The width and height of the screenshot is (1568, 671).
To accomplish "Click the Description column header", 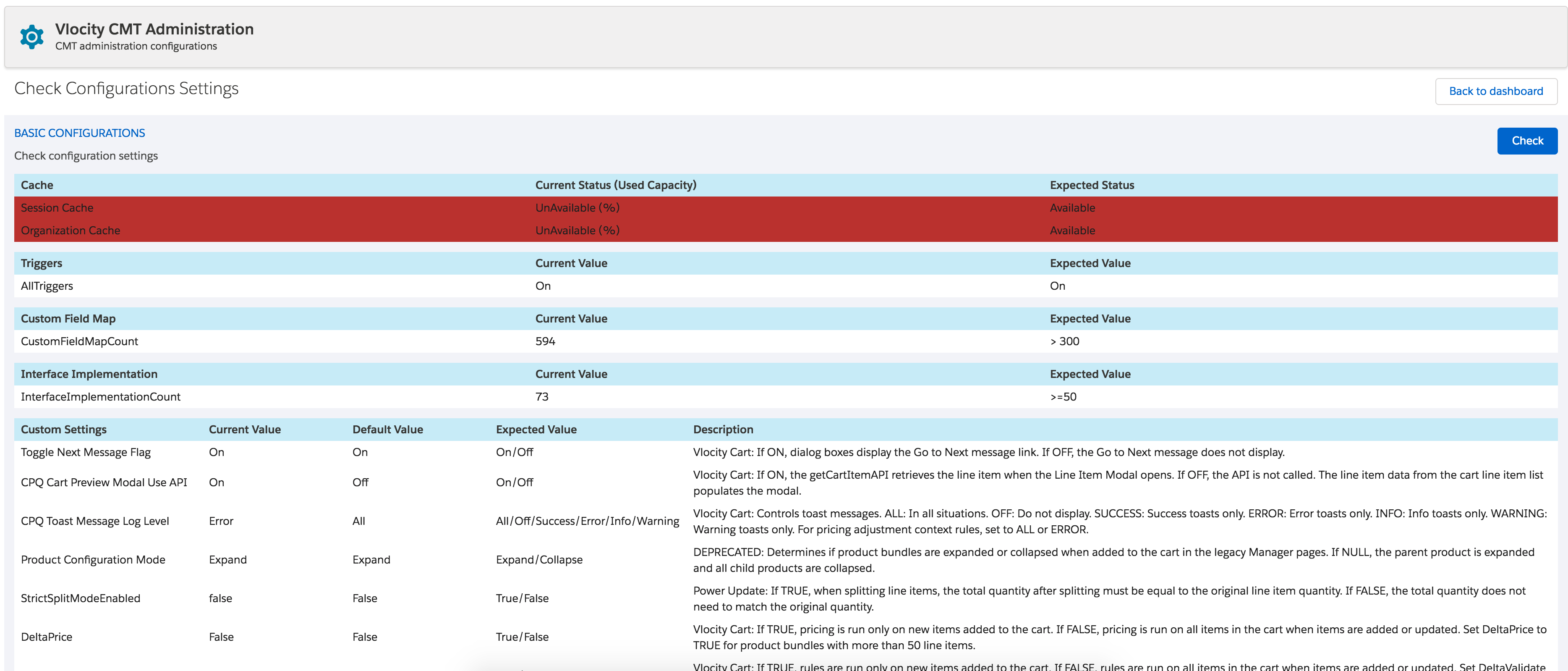I will coord(723,429).
